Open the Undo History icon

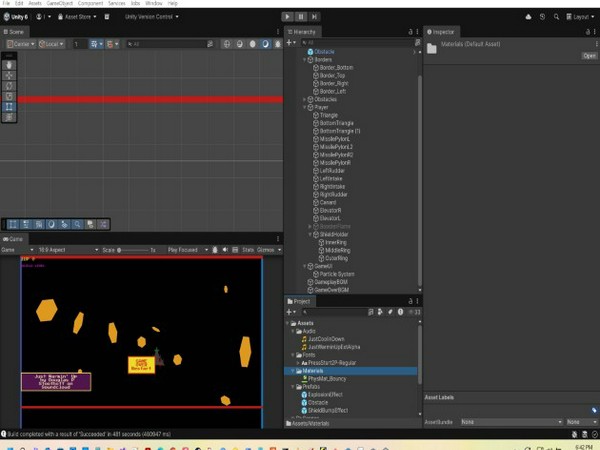pyautogui.click(x=543, y=16)
